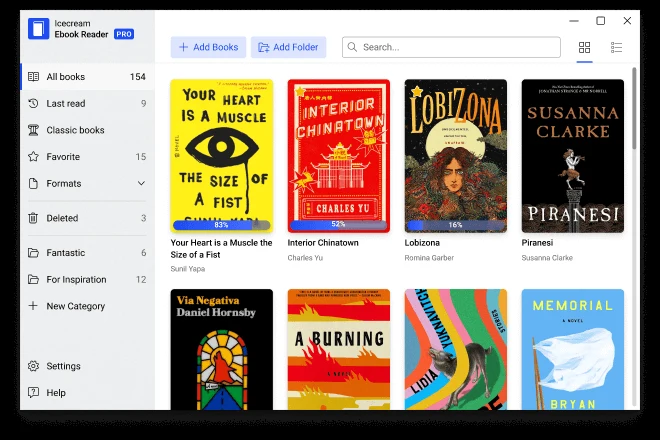Image resolution: width=660 pixels, height=440 pixels.
Task: Open the Lidia Yuknavitch stories cover
Action: click(455, 349)
